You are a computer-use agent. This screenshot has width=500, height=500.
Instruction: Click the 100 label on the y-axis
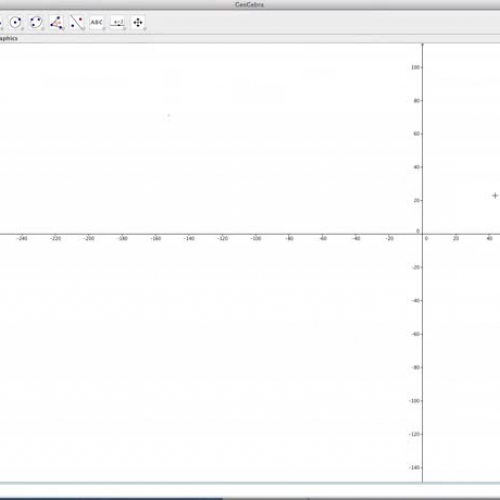pos(415,67)
